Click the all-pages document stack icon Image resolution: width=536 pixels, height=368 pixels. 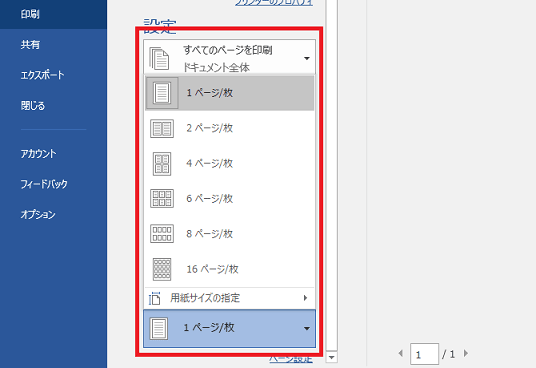[159, 58]
